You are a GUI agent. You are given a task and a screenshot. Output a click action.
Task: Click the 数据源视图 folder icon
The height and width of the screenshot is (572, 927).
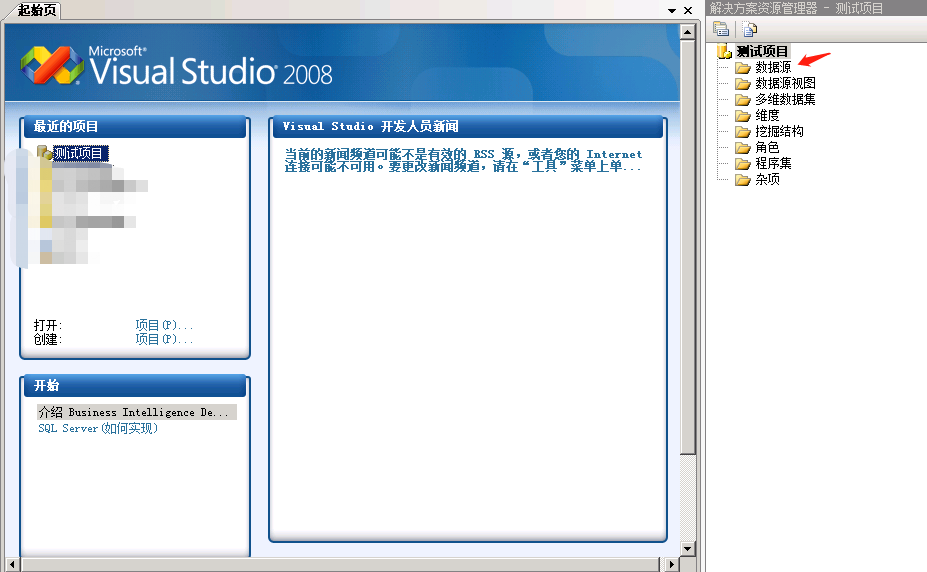coord(743,84)
